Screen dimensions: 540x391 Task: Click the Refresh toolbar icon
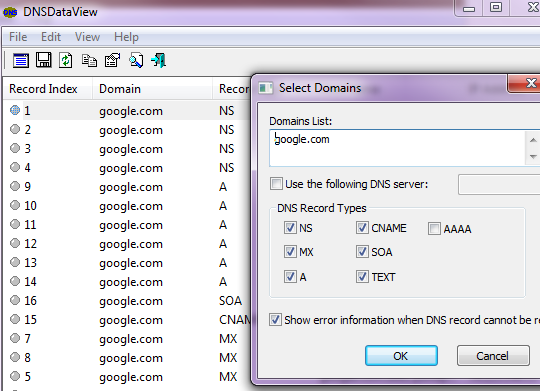pos(65,60)
